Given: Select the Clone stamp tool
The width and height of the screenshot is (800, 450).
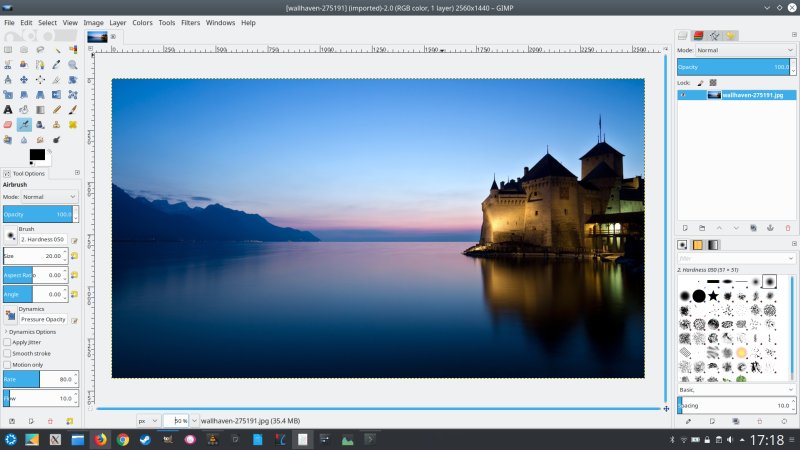Looking at the screenshot, I should [x=57, y=124].
